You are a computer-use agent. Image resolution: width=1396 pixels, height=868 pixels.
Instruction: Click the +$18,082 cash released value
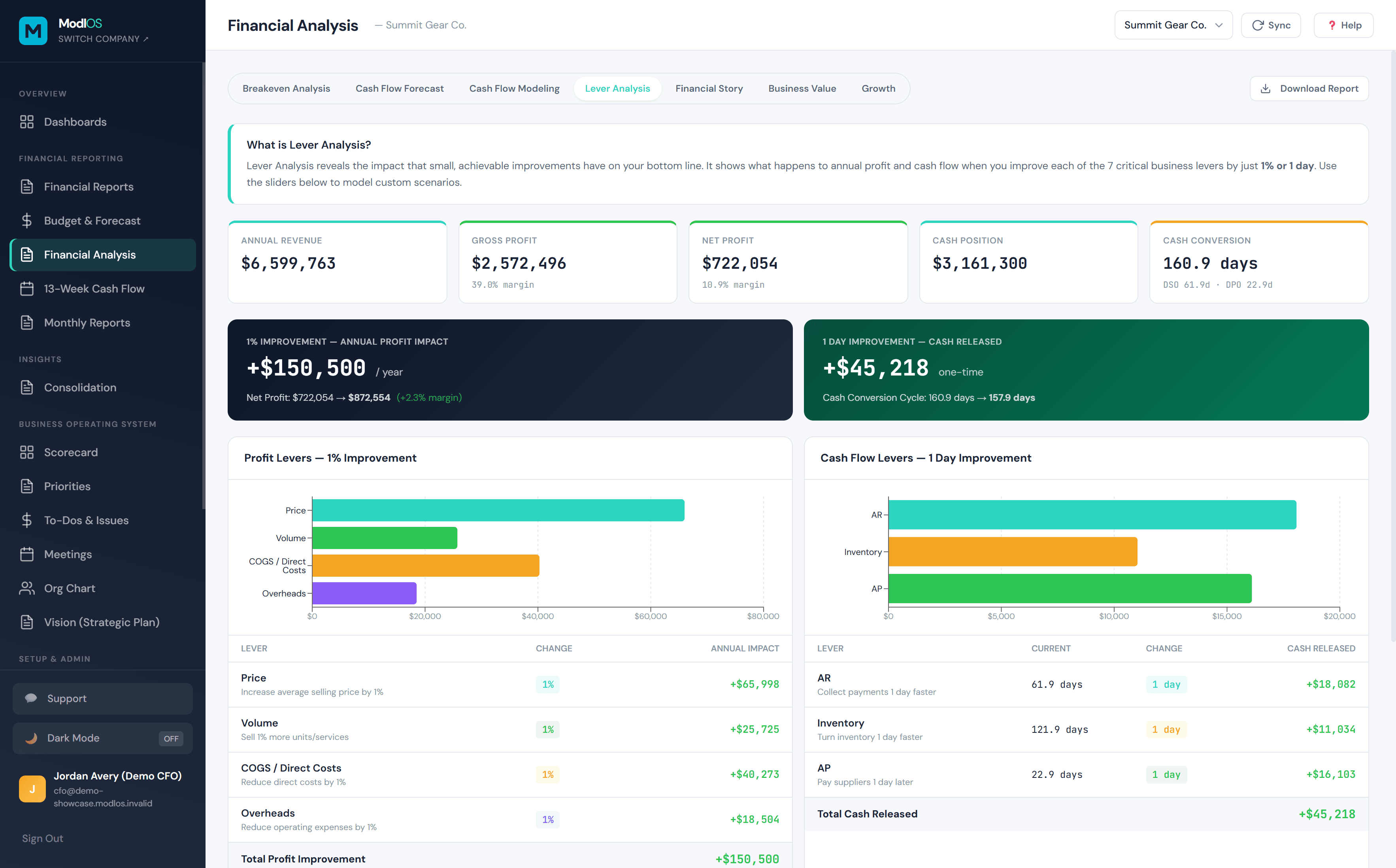1330,684
